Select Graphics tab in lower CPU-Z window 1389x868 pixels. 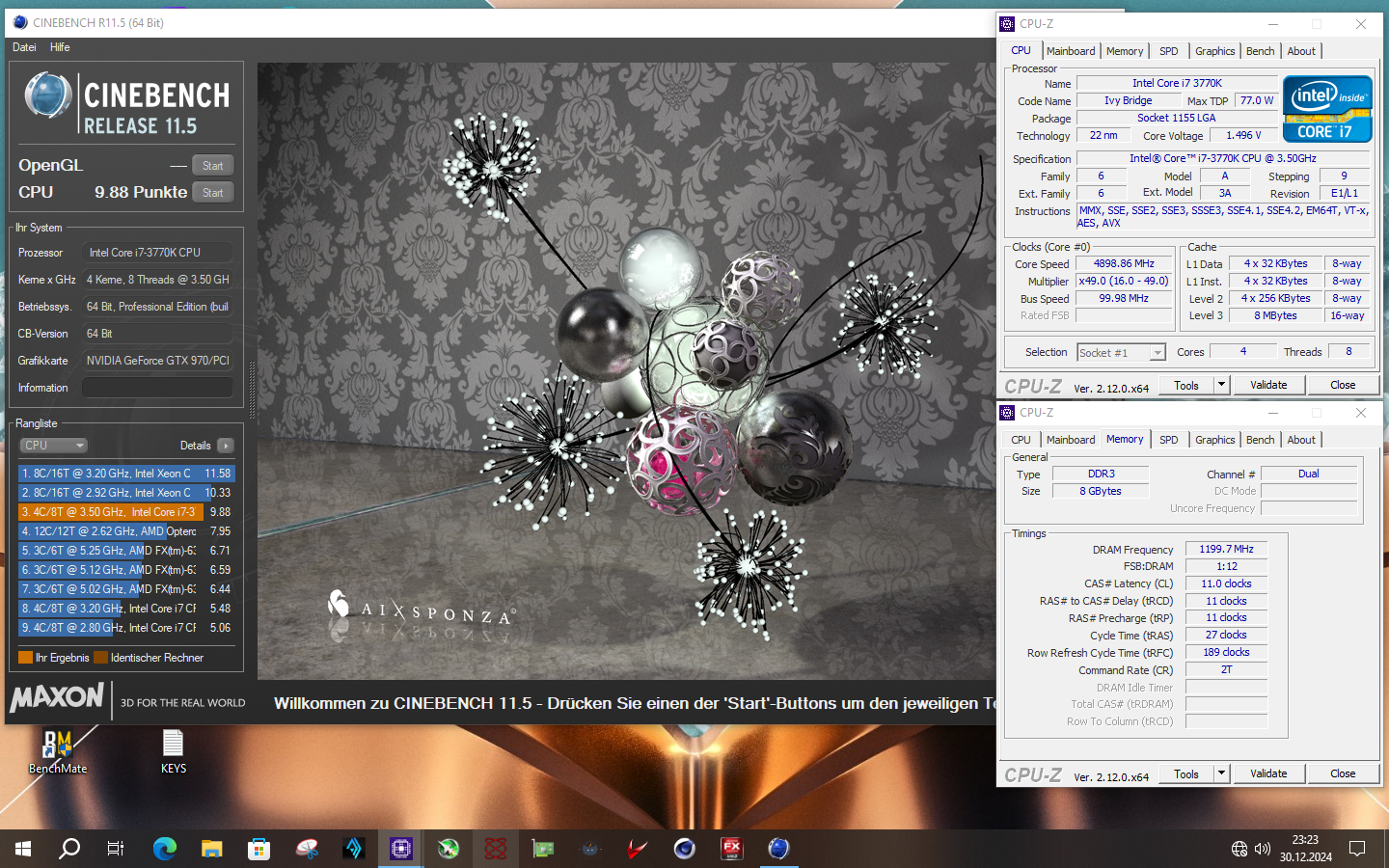[1215, 440]
